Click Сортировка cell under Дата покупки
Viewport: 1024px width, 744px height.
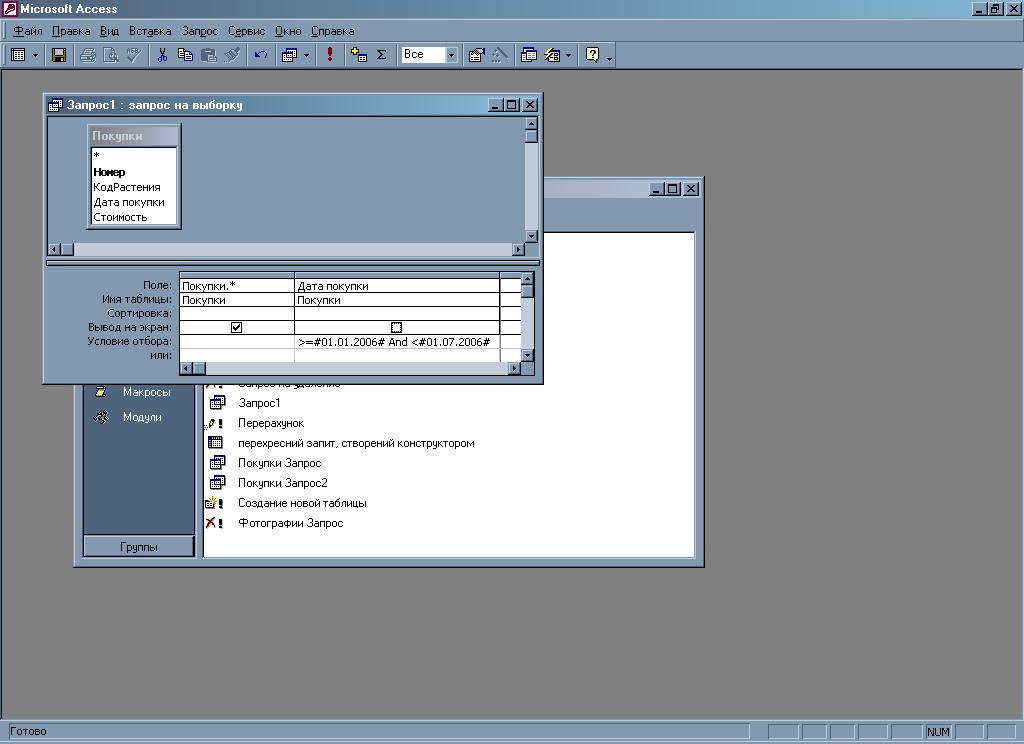tap(397, 314)
